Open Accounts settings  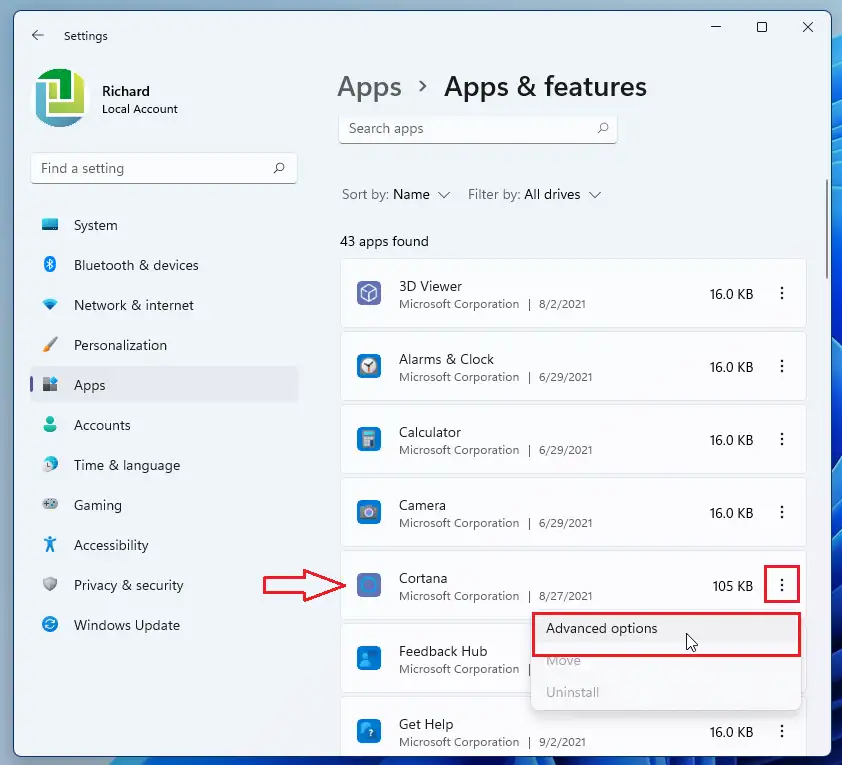point(164,425)
